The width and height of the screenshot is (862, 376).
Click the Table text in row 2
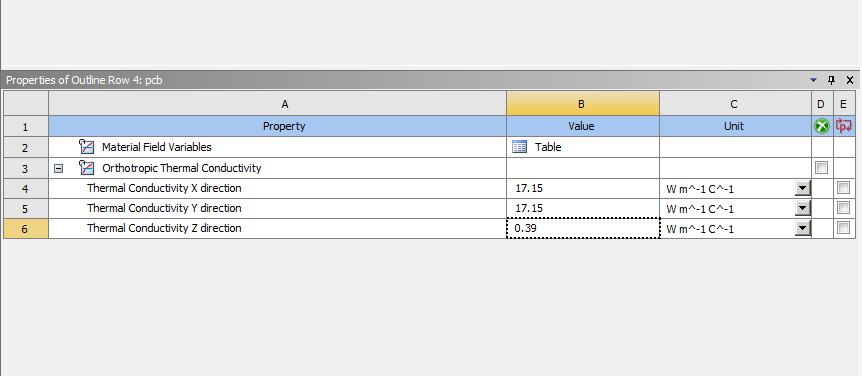(x=548, y=147)
